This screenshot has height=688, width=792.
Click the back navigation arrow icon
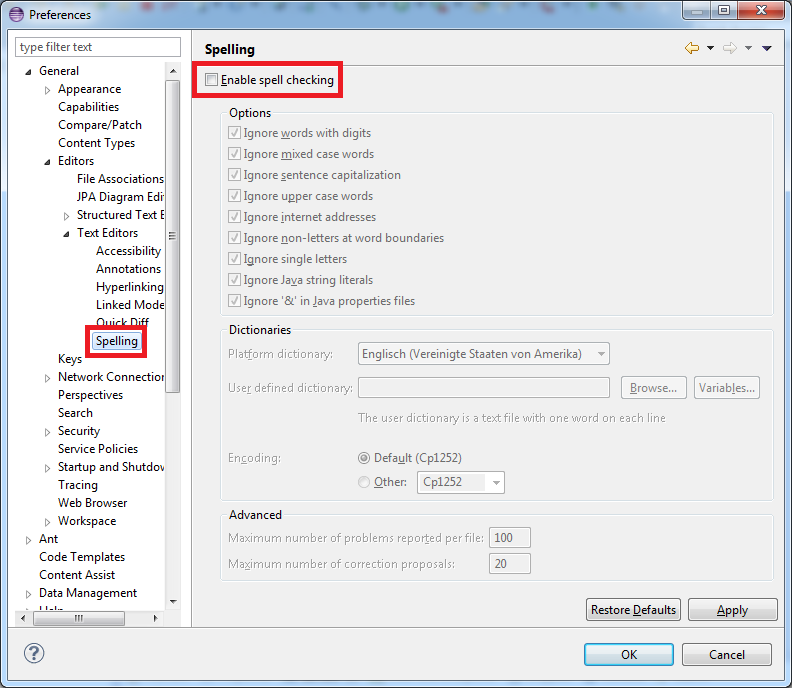(691, 48)
